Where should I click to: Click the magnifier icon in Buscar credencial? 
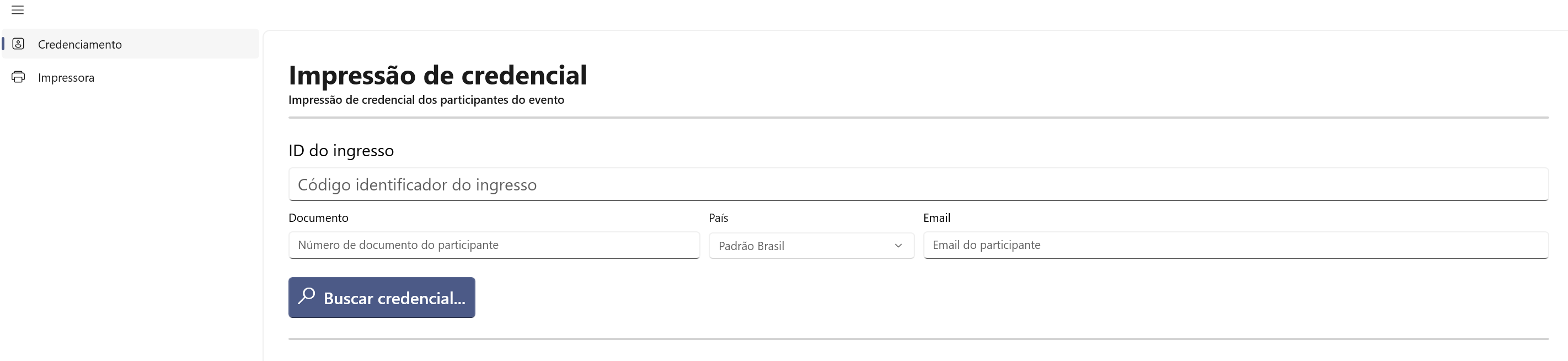(306, 296)
